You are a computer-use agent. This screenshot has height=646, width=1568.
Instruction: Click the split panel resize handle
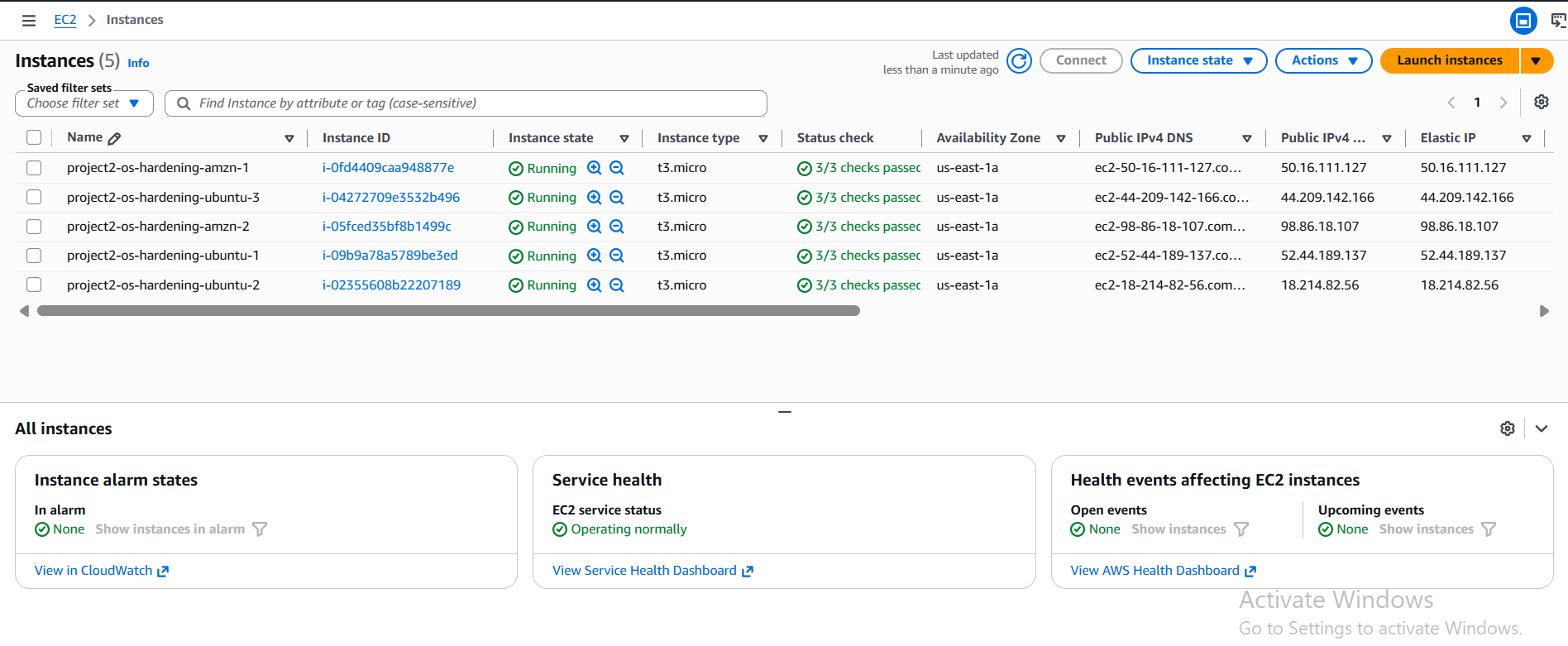click(785, 411)
